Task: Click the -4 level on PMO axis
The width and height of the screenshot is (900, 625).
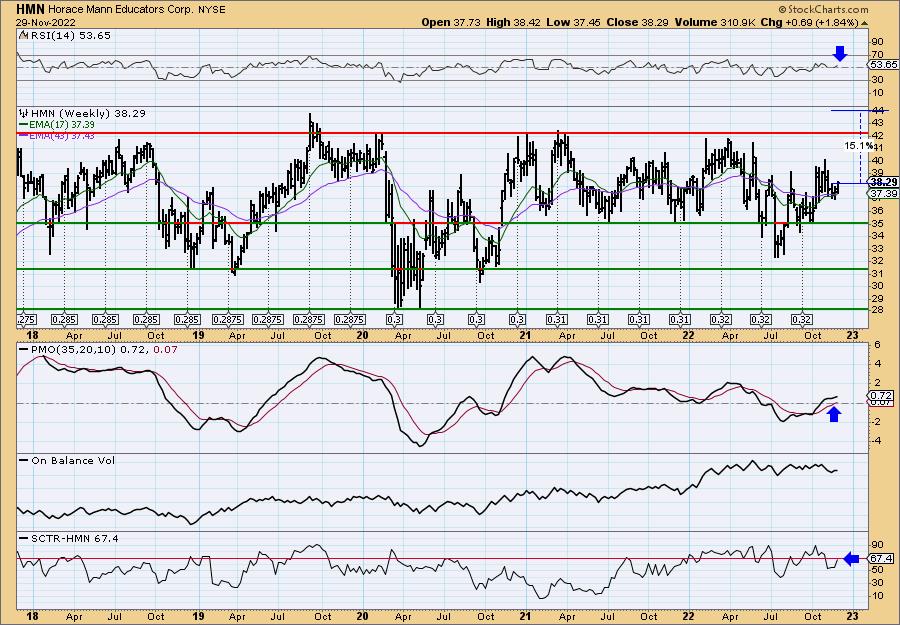Action: pos(876,441)
